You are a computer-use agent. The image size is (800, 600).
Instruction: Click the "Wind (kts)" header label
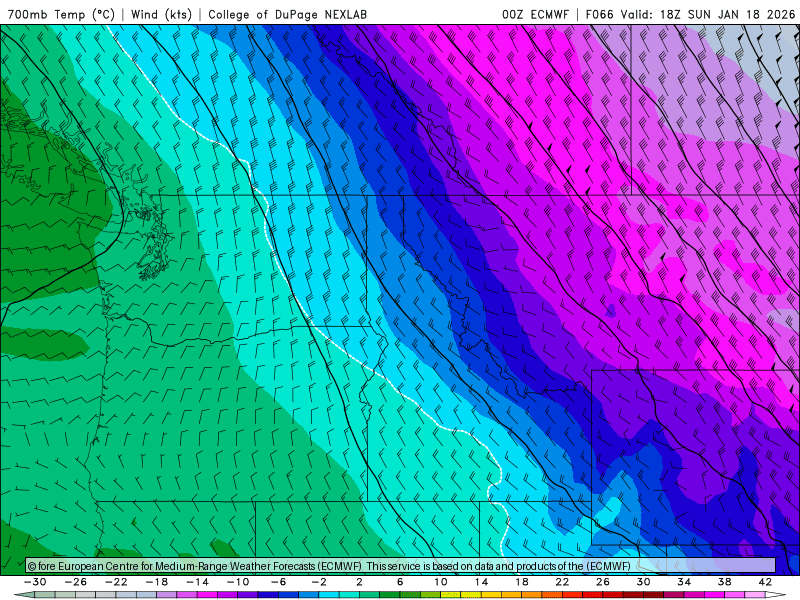pos(161,14)
